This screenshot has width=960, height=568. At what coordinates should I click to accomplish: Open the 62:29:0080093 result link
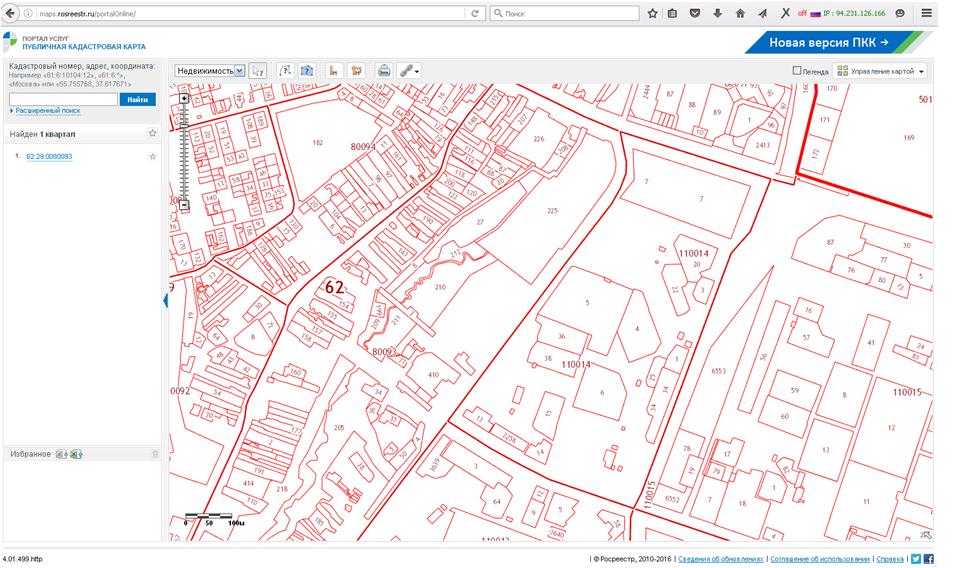click(x=48, y=157)
